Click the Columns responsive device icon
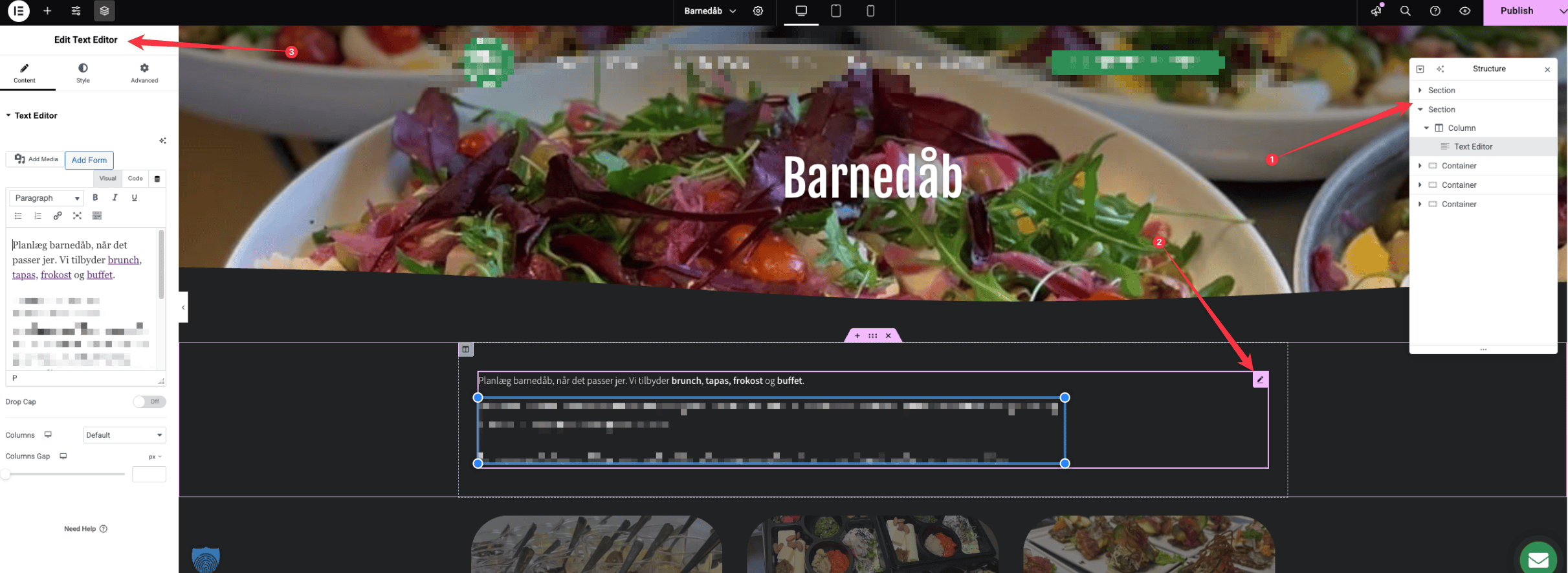The width and height of the screenshot is (1568, 573). point(48,435)
